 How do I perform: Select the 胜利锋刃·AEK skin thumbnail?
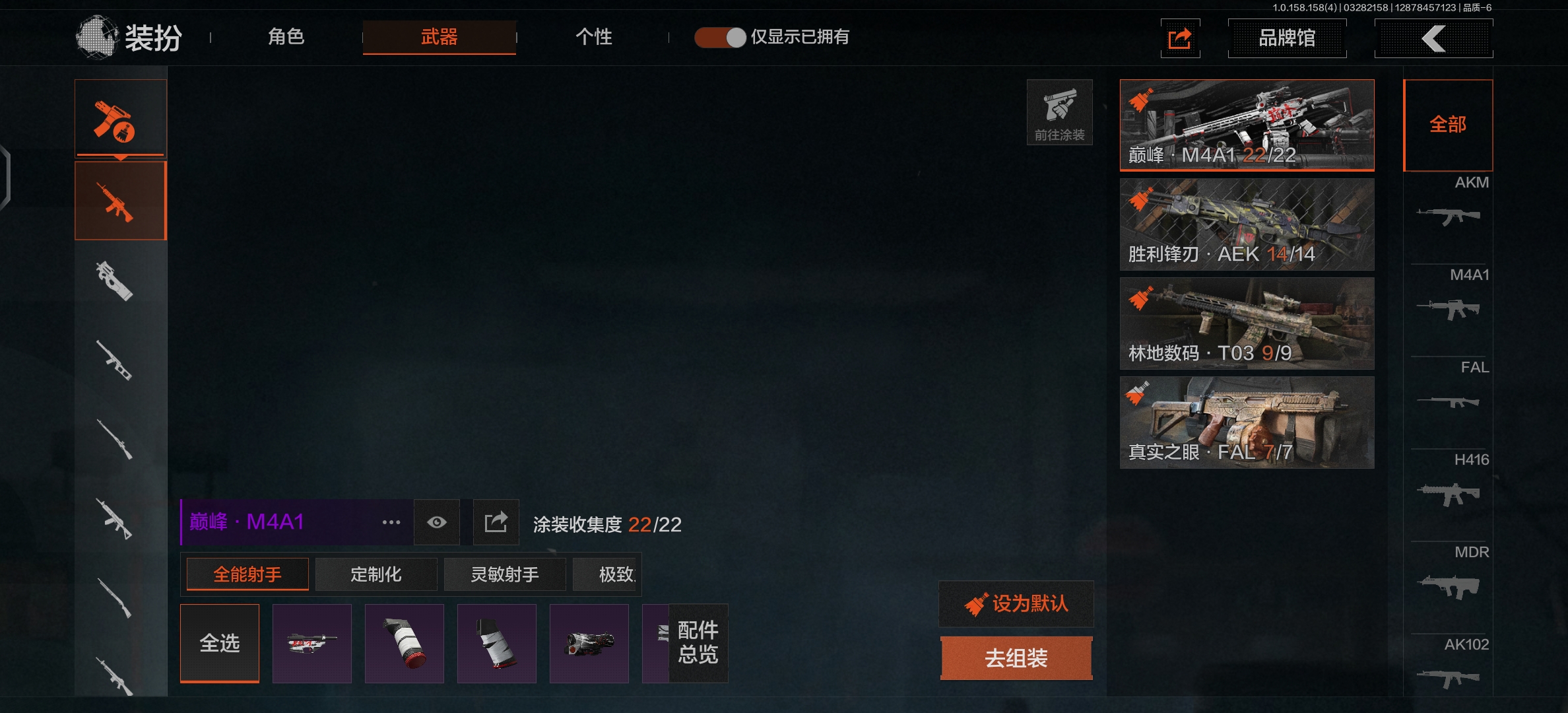pos(1247,224)
